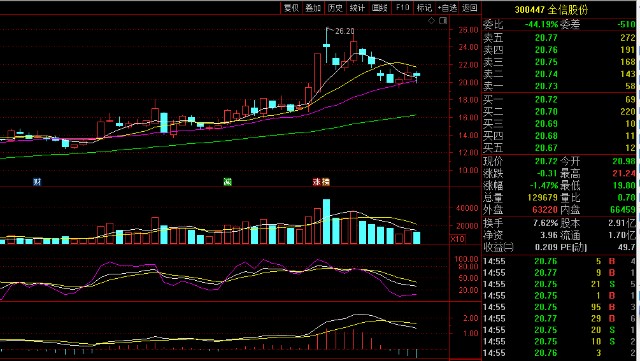Add stock with +自选 button
Screen dimensions: 640x361
pos(447,8)
